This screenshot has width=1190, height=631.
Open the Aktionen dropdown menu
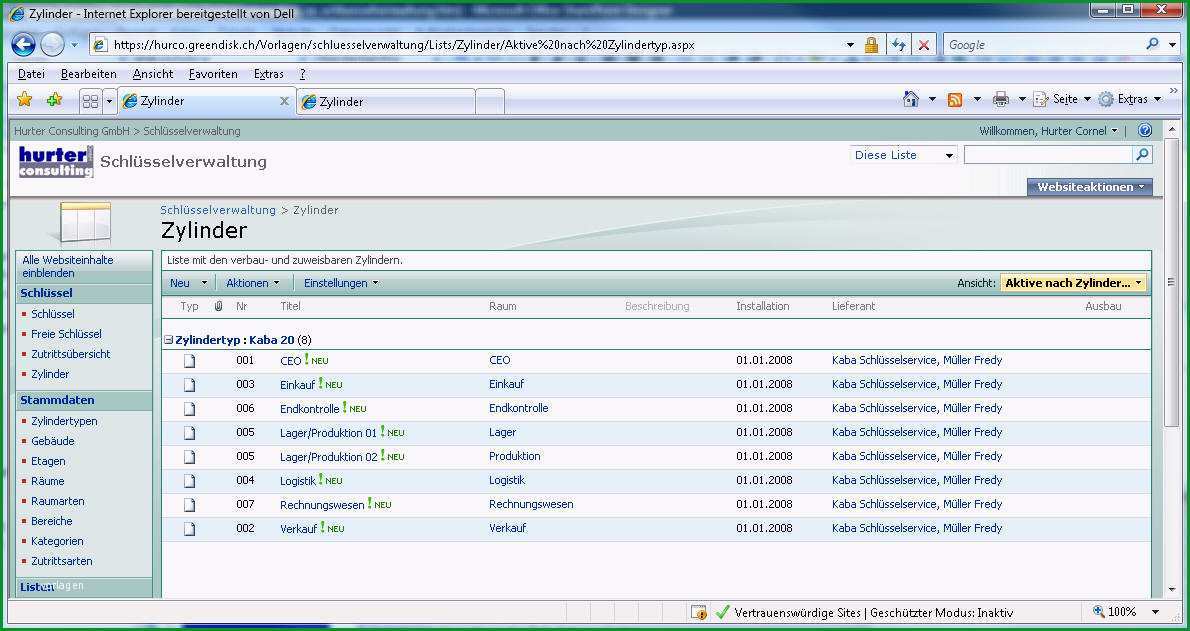coord(253,283)
